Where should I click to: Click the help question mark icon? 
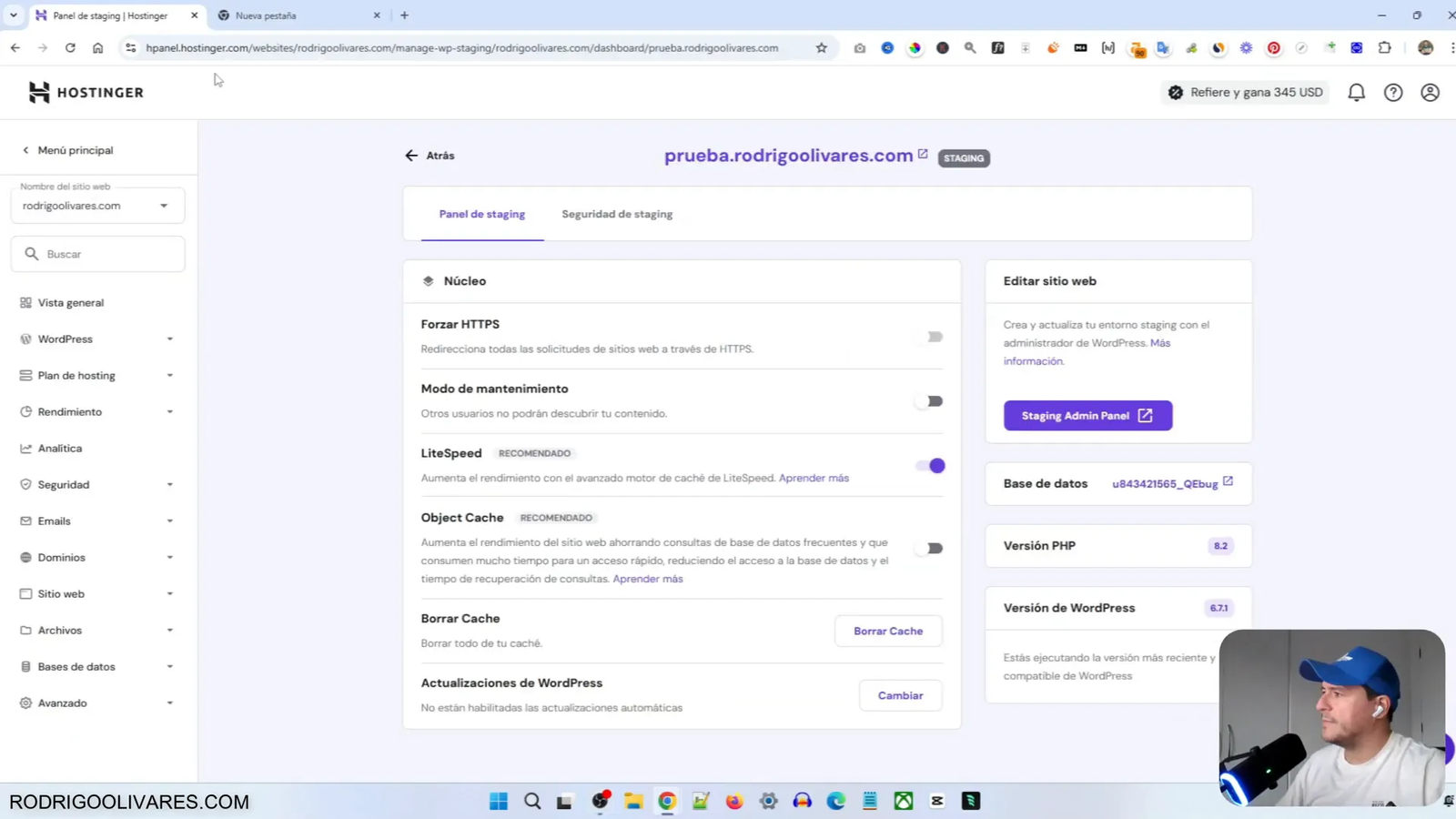(x=1393, y=92)
